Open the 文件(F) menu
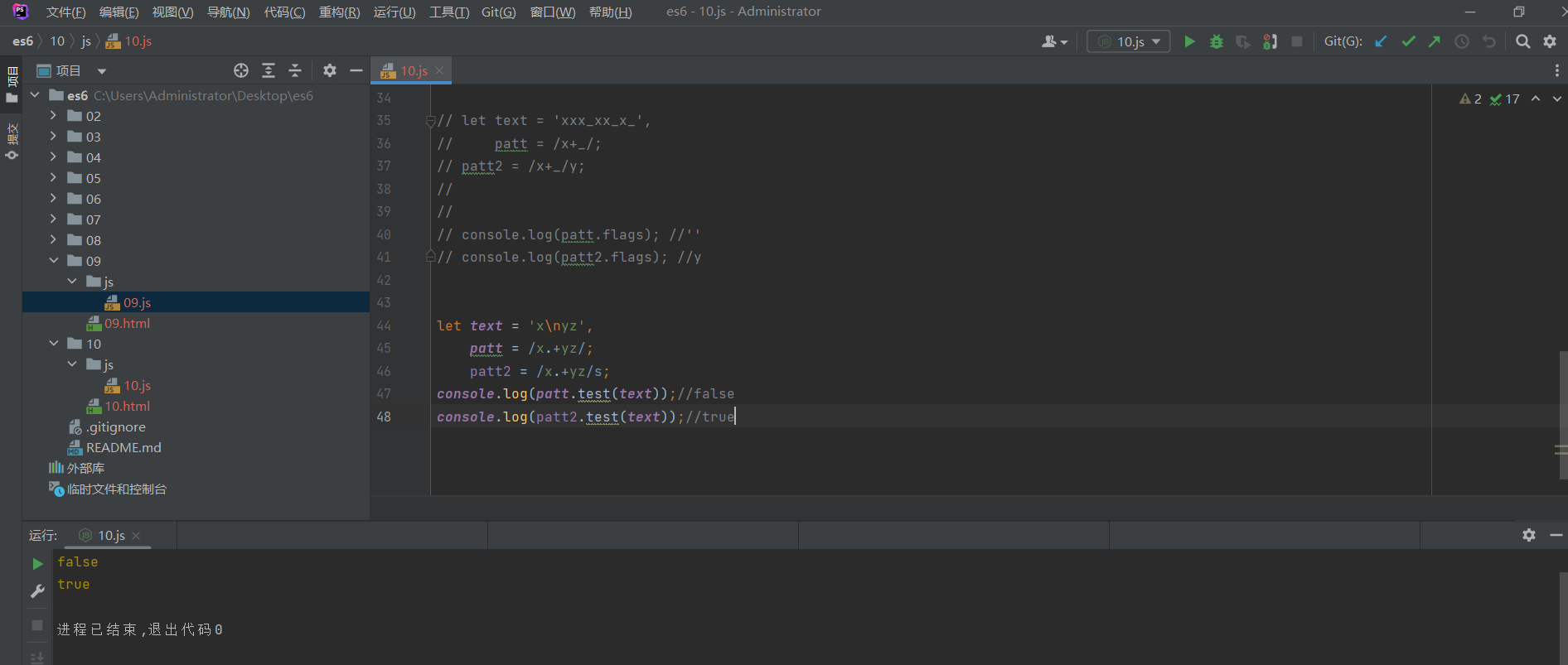Image resolution: width=1568 pixels, height=665 pixels. (x=65, y=12)
